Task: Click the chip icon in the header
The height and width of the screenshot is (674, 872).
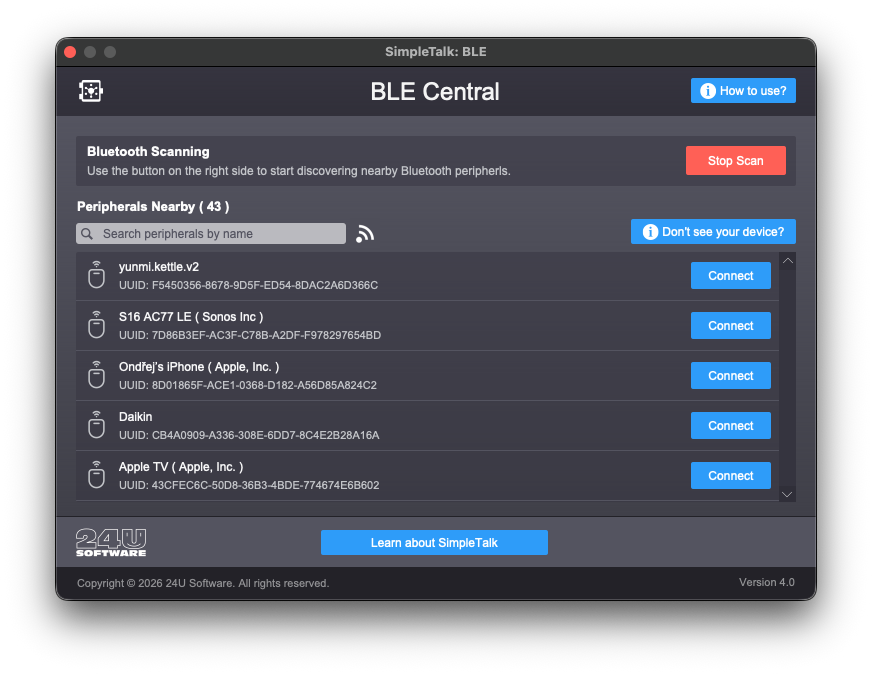Action: click(91, 91)
